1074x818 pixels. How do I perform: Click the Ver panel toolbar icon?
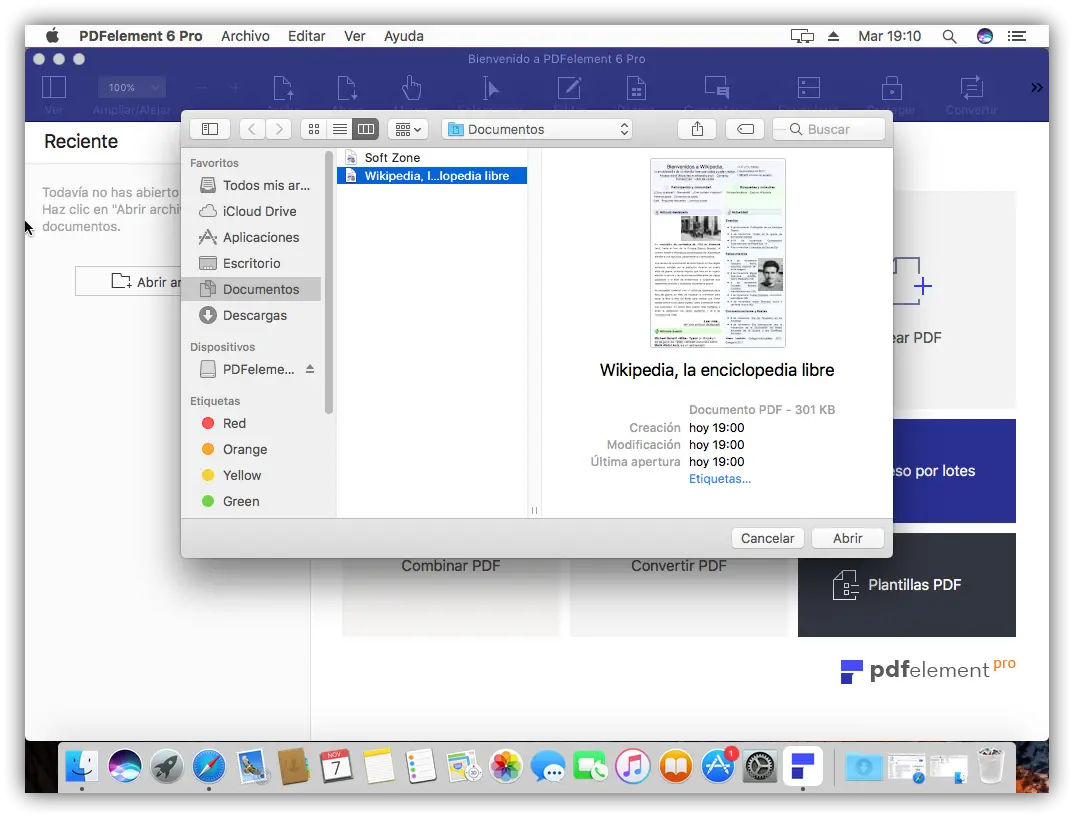click(x=53, y=88)
